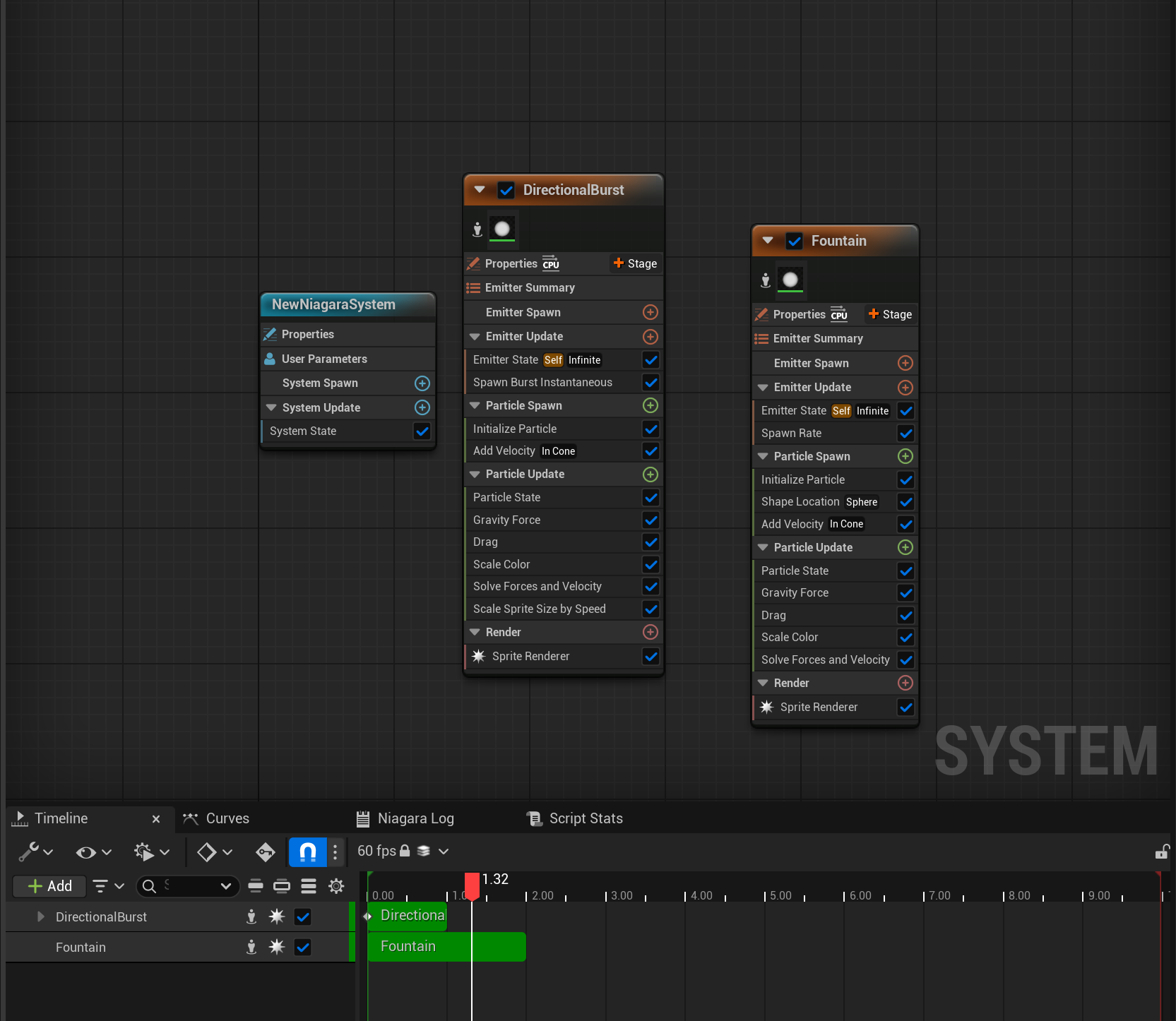Collapse Fountain Particle Spawn group
1176x1021 pixels.
763,456
